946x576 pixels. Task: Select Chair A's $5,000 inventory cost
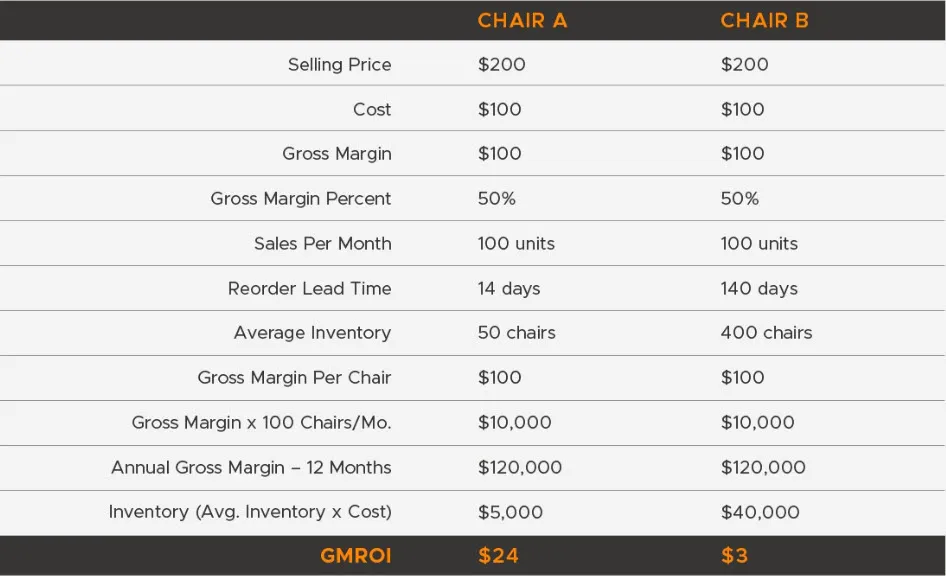click(510, 512)
